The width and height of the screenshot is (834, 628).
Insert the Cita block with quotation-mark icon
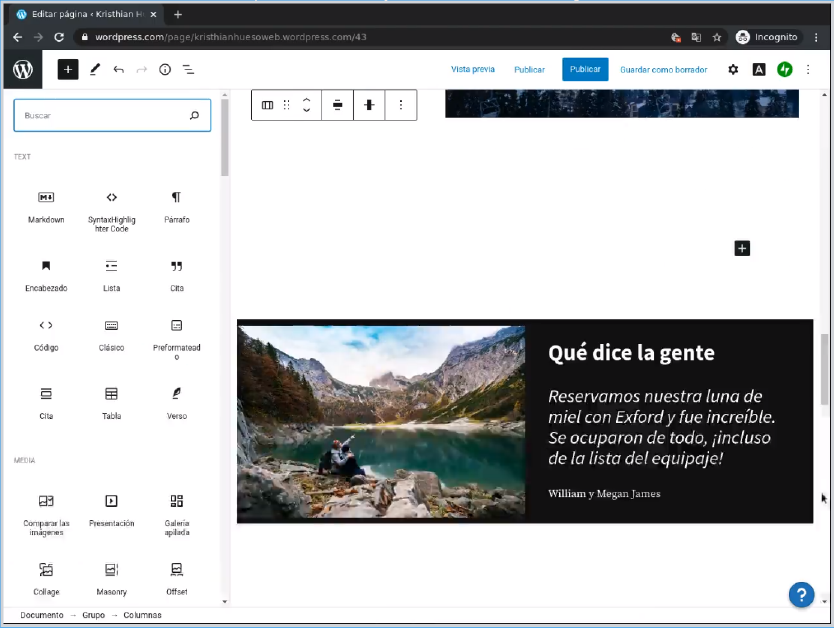click(x=177, y=276)
